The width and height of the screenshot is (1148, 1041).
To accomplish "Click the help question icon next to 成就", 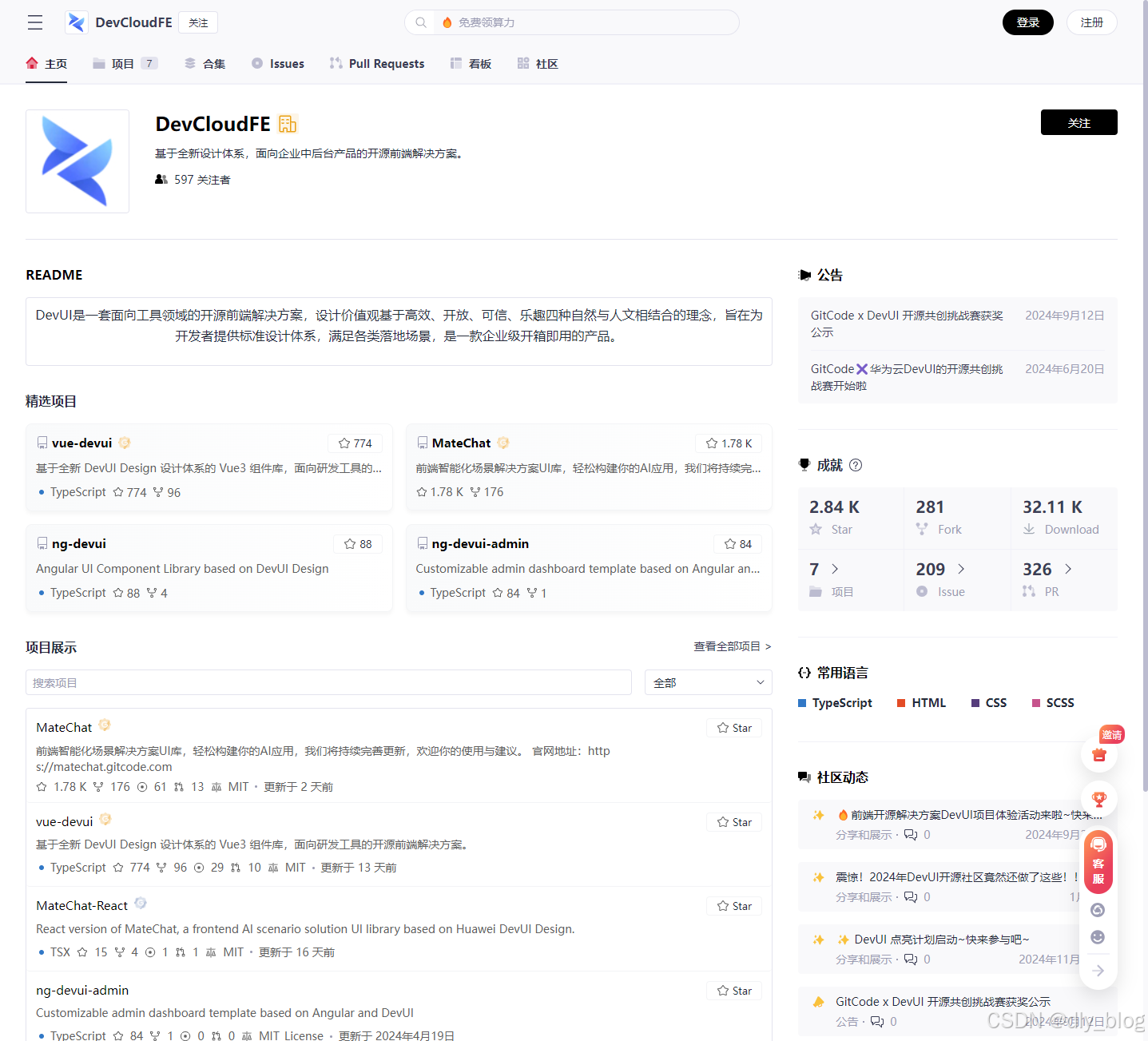I will (x=856, y=465).
